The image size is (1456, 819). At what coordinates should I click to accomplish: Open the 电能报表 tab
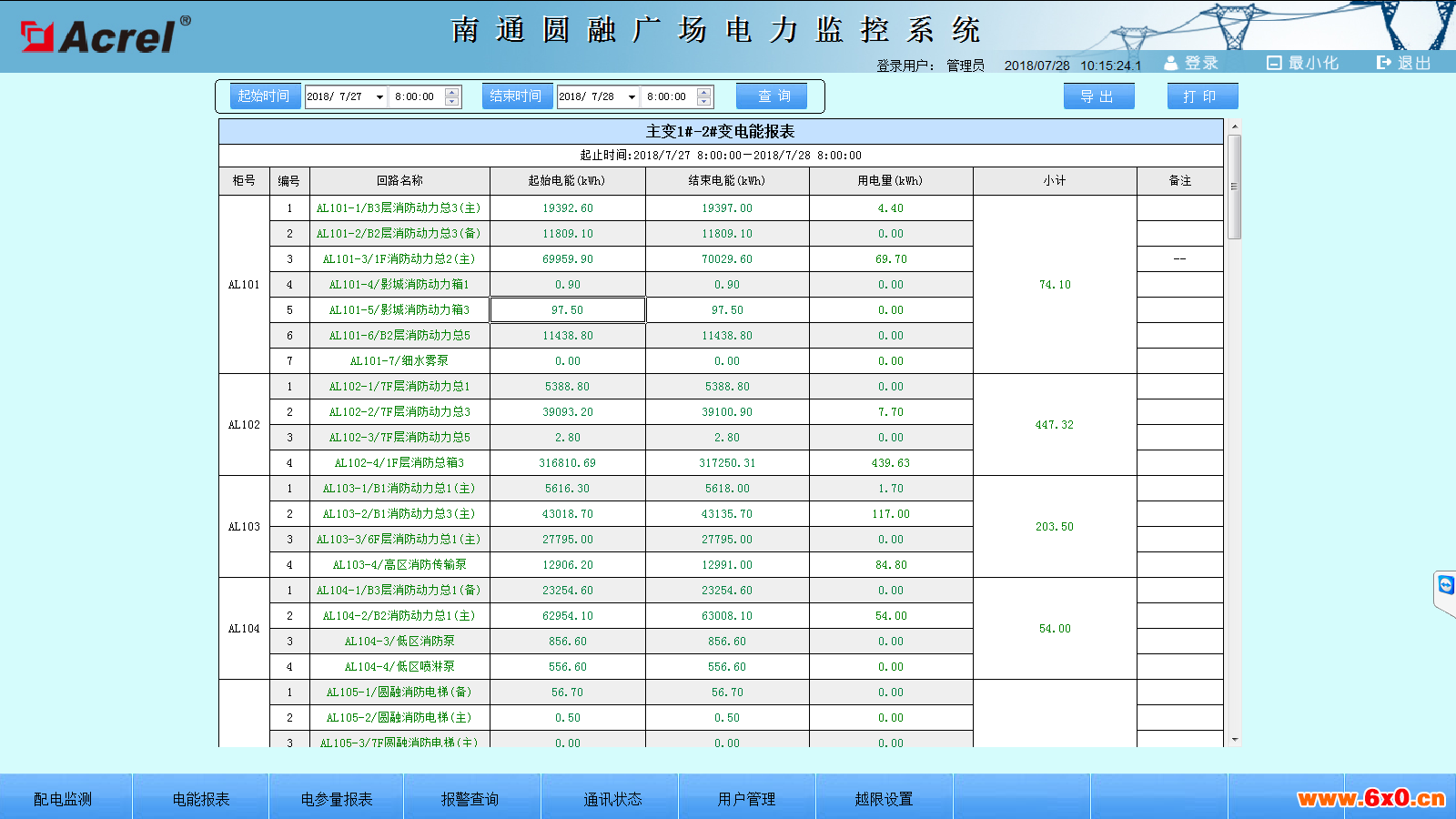(x=201, y=798)
